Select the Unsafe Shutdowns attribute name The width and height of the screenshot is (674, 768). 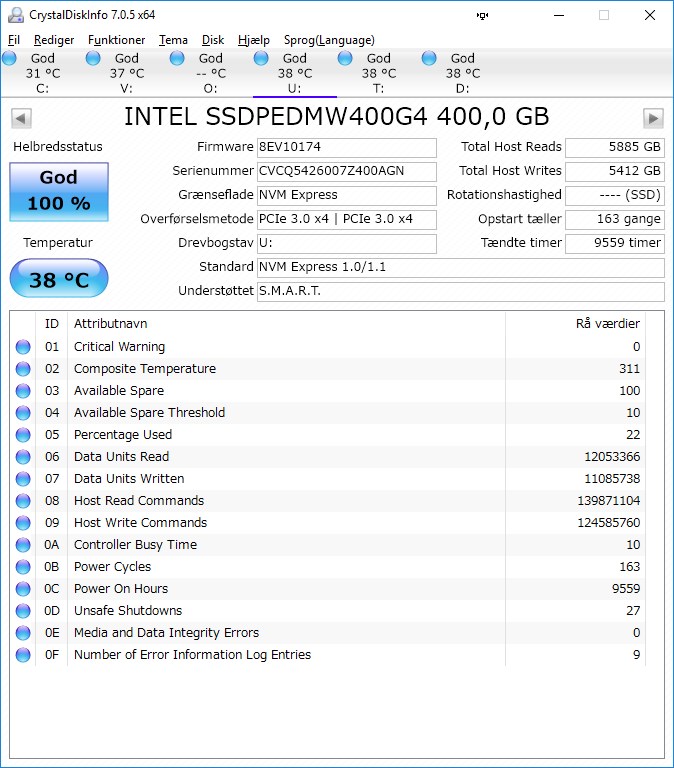pyautogui.click(x=128, y=611)
